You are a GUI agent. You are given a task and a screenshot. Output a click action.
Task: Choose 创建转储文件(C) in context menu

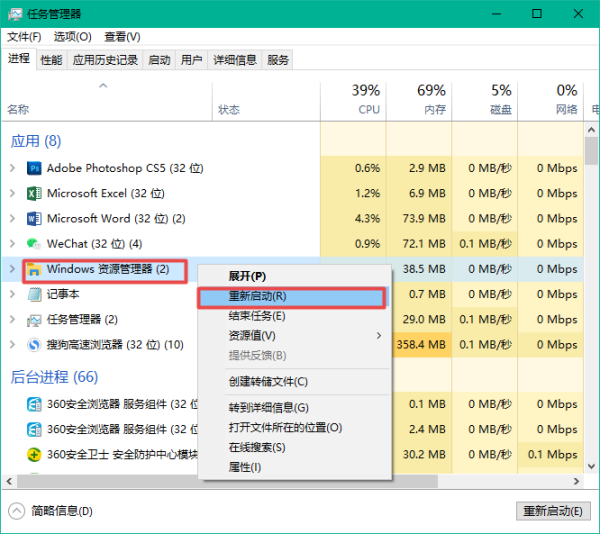(x=295, y=382)
